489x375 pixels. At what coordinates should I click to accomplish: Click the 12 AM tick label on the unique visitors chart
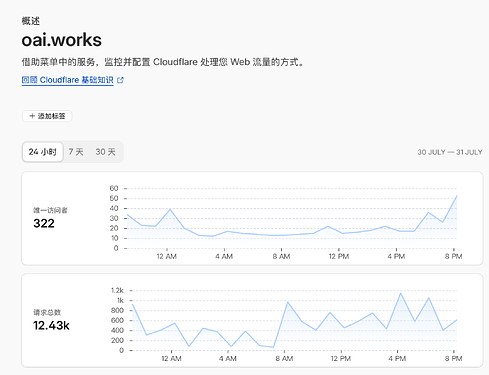pos(167,256)
